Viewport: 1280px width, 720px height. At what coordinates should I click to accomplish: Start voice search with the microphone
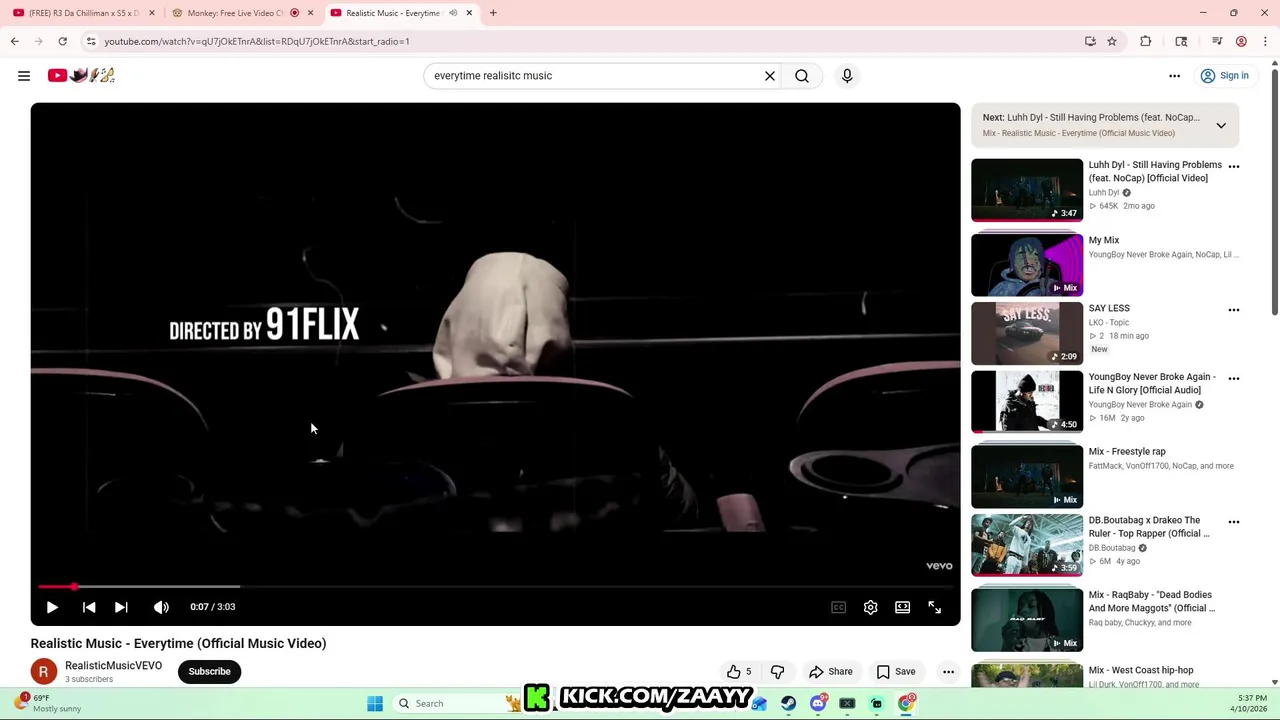click(x=847, y=75)
